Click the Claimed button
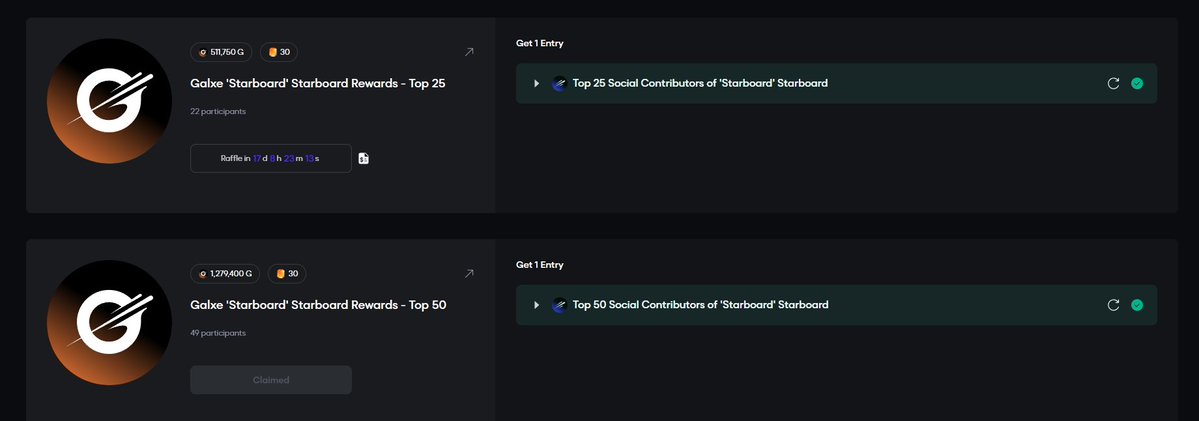The image size is (1199, 421). point(271,380)
